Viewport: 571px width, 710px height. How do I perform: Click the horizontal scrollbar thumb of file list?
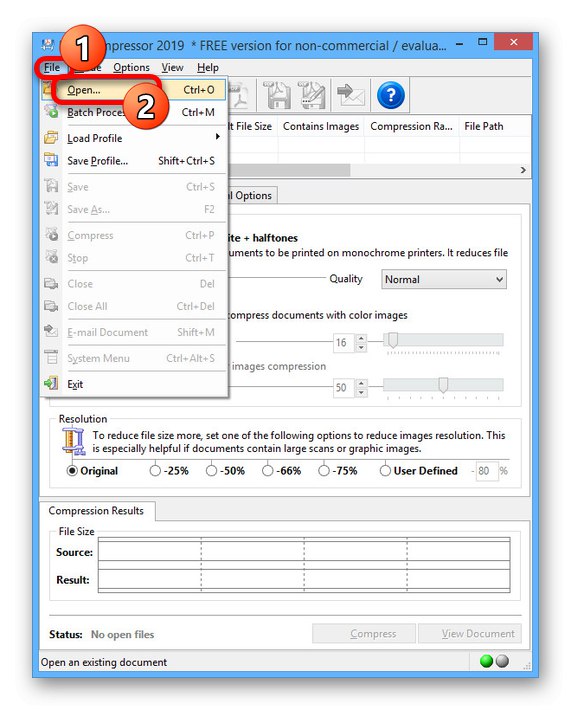(x=288, y=170)
